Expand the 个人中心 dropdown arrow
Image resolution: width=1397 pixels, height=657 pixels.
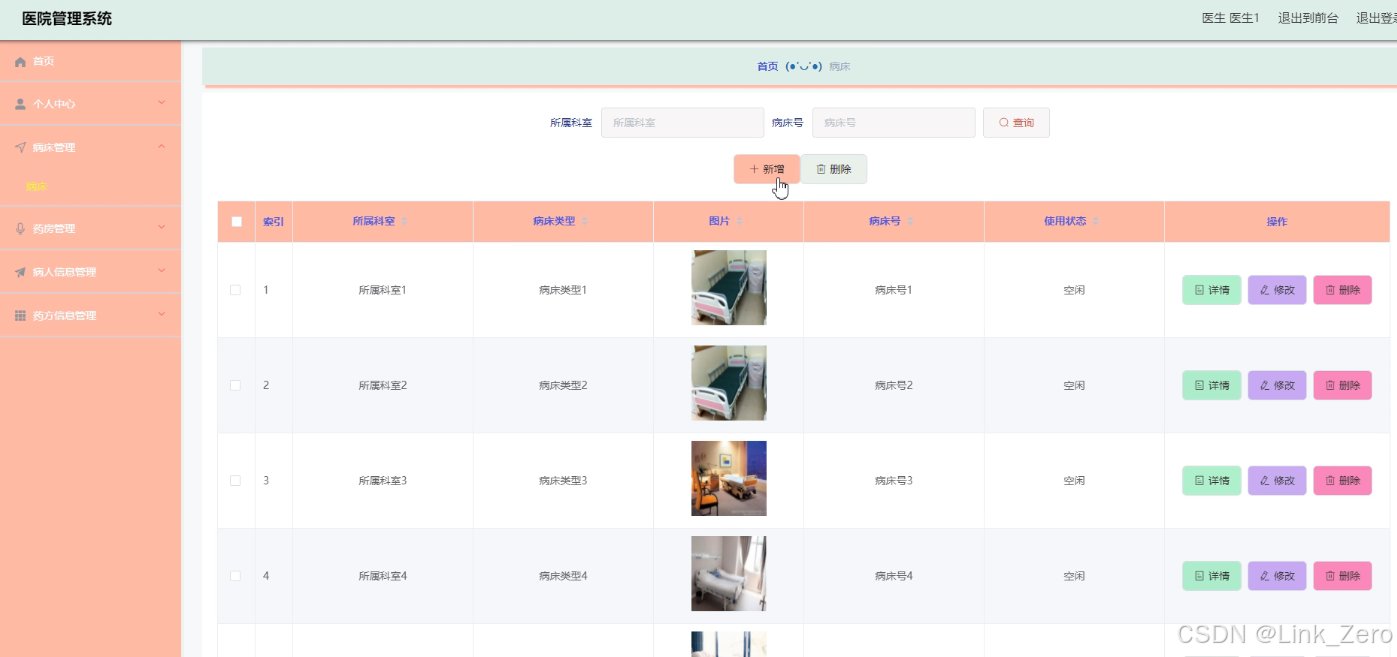161,103
